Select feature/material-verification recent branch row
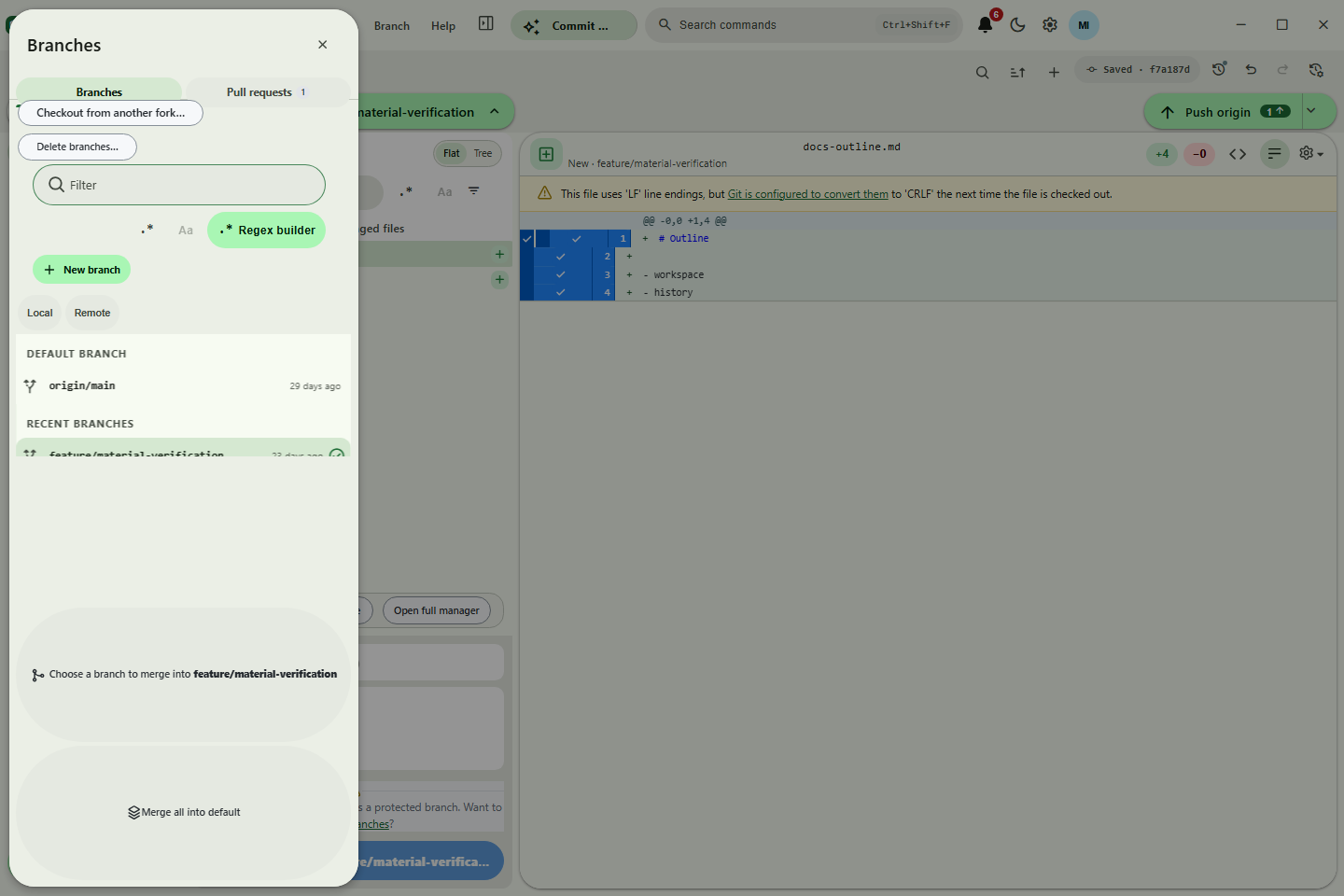The image size is (1344, 896). pos(183,449)
